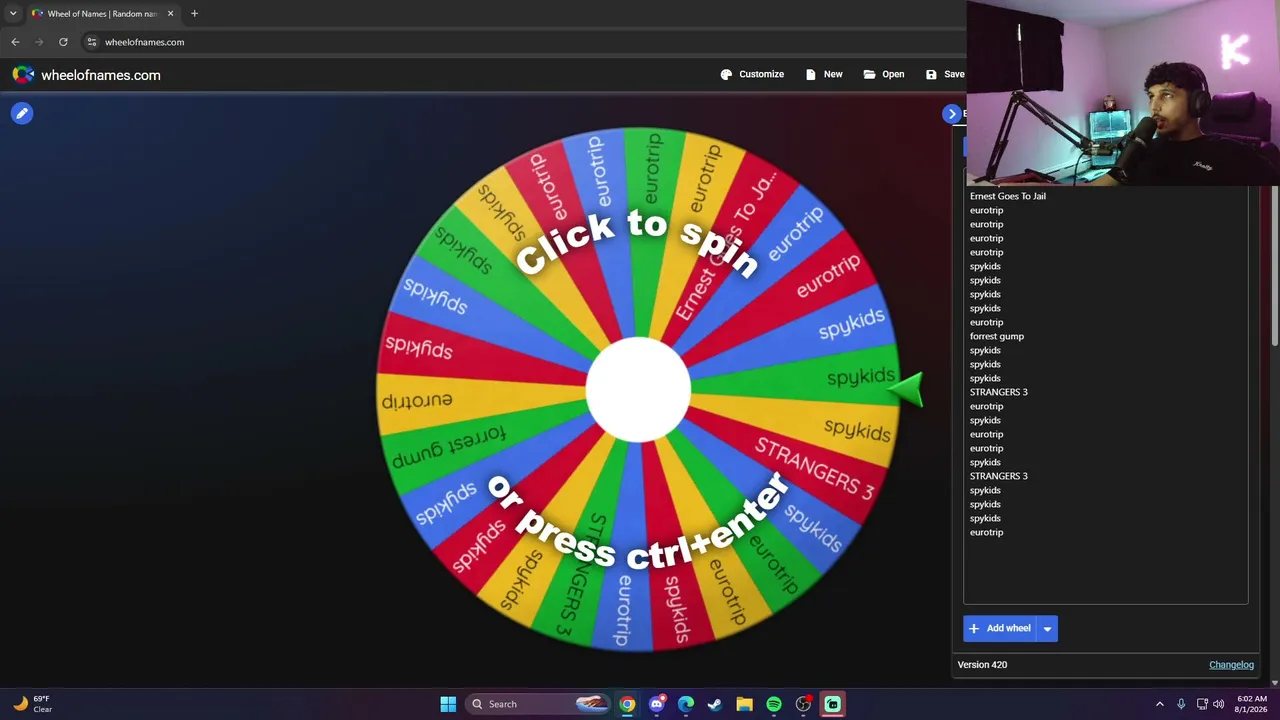Open a saved wheel via Open
This screenshot has width=1280, height=720.
tap(884, 74)
